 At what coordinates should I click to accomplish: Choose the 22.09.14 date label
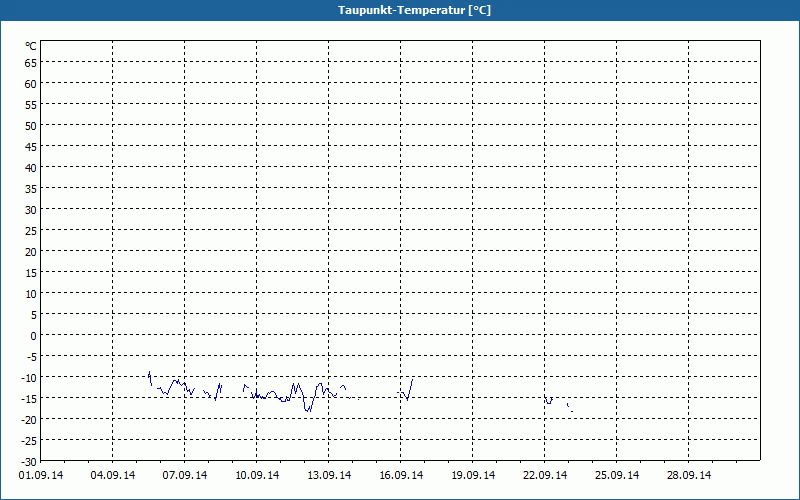pyautogui.click(x=545, y=475)
